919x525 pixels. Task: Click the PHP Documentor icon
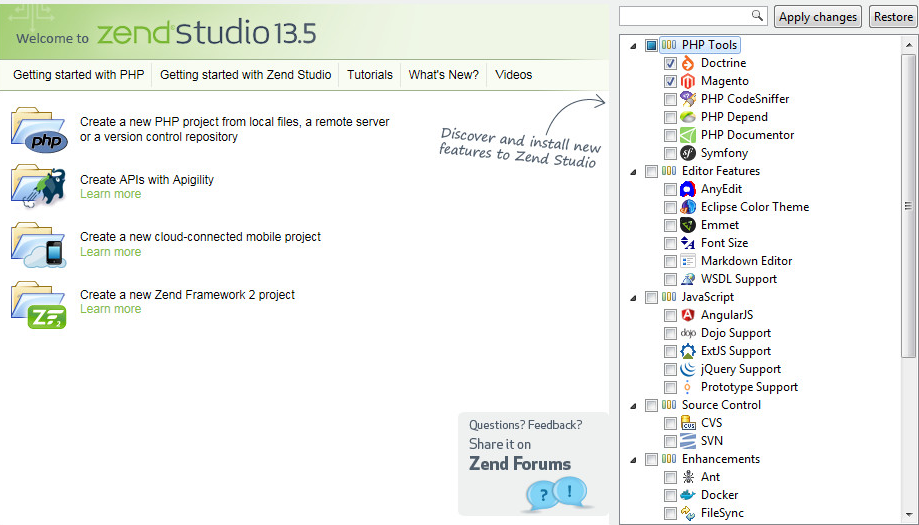click(x=687, y=135)
